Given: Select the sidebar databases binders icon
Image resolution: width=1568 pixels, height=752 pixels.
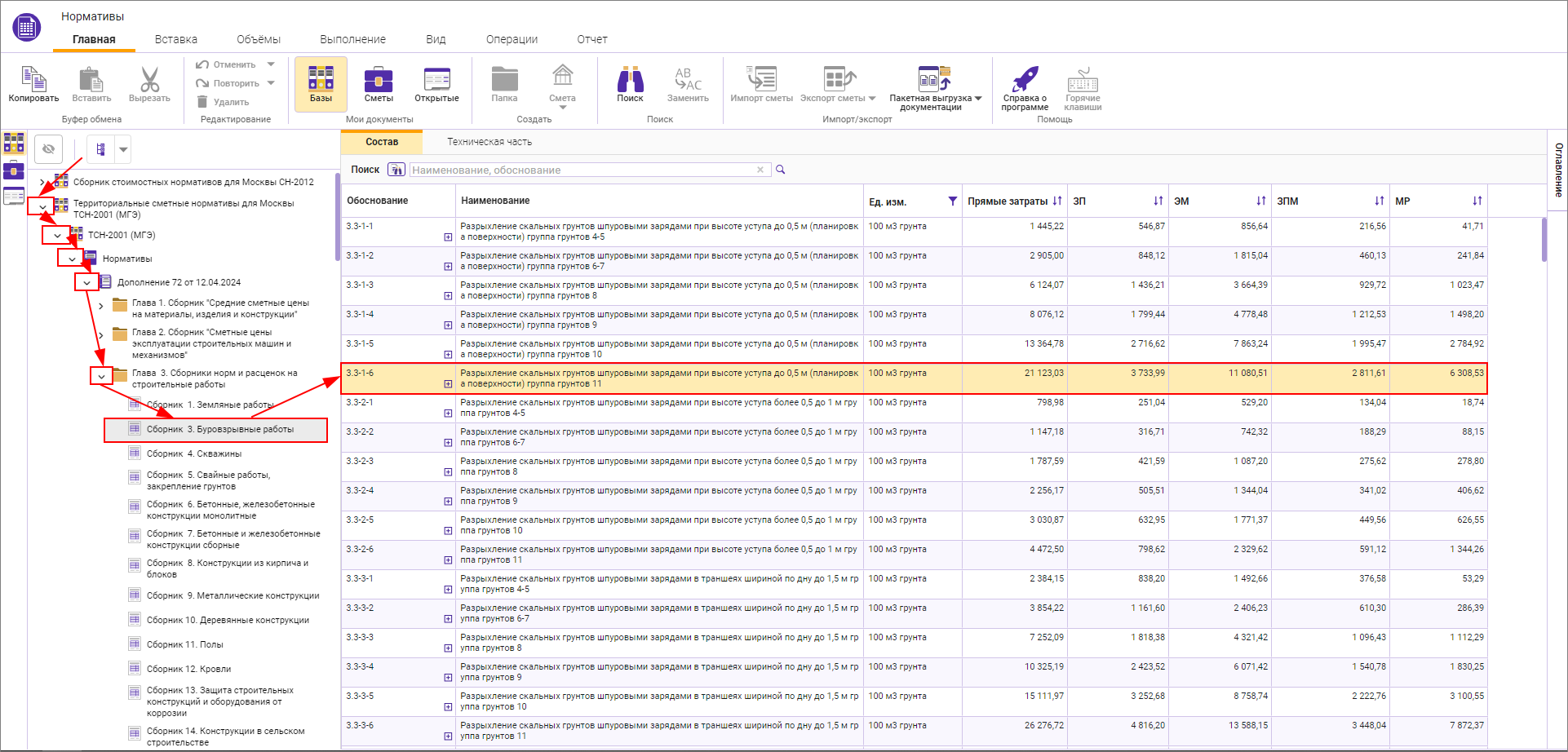Looking at the screenshot, I should point(14,143).
